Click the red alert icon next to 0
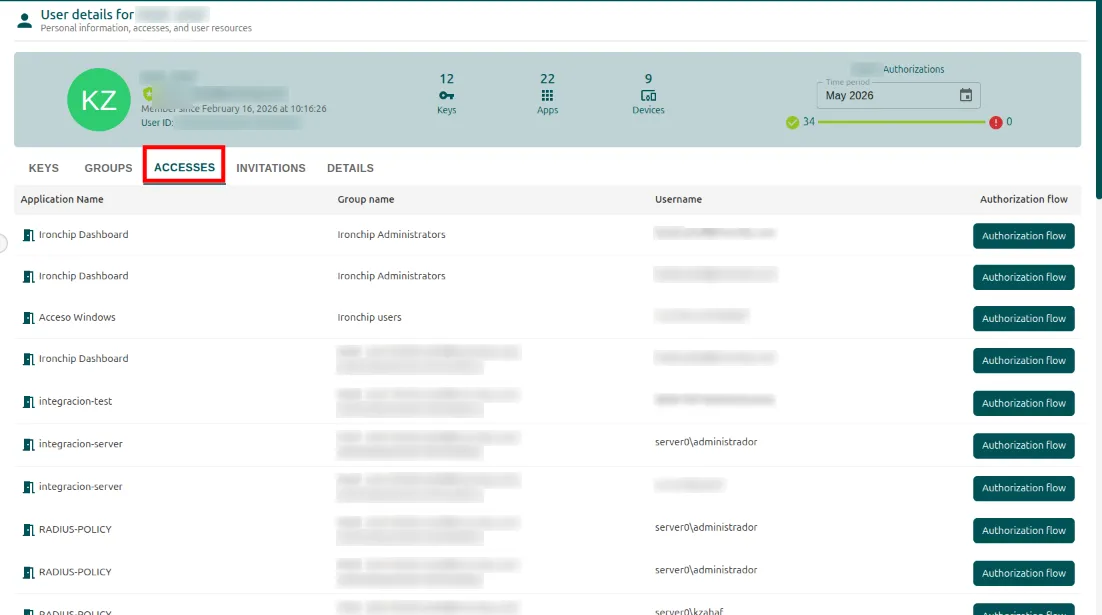Image resolution: width=1102 pixels, height=615 pixels. point(995,122)
